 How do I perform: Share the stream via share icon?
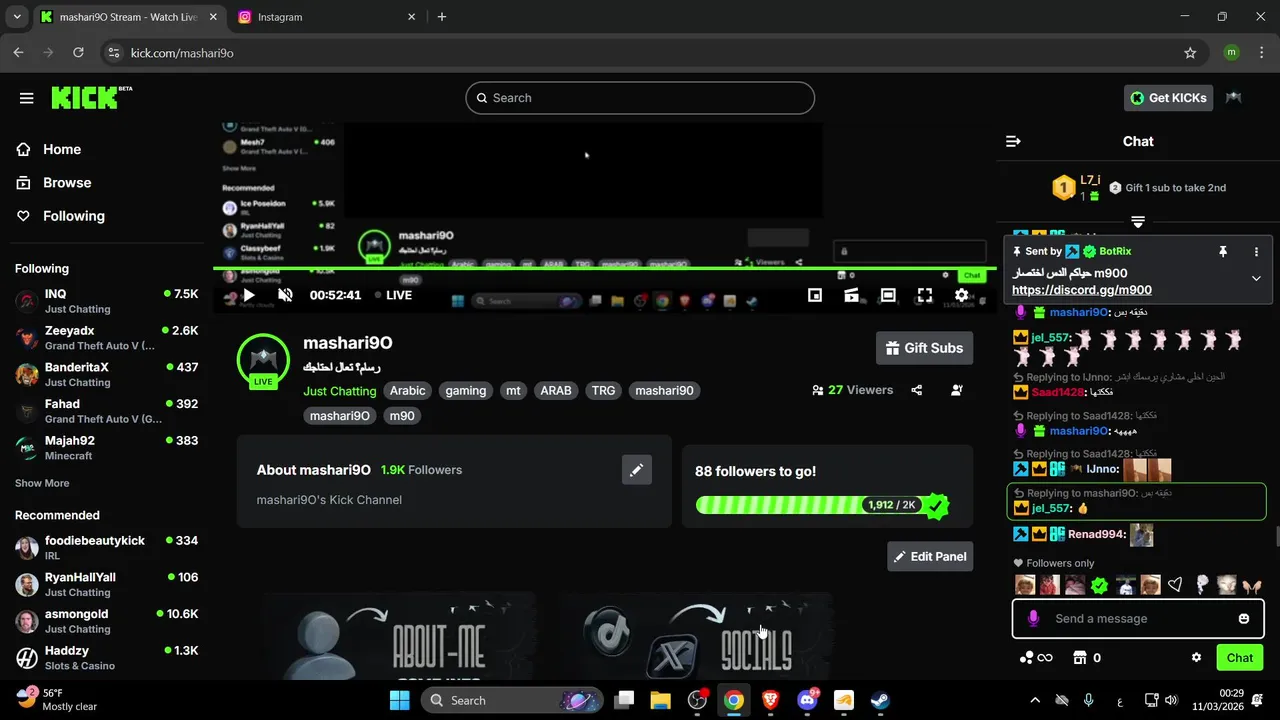[x=917, y=390]
